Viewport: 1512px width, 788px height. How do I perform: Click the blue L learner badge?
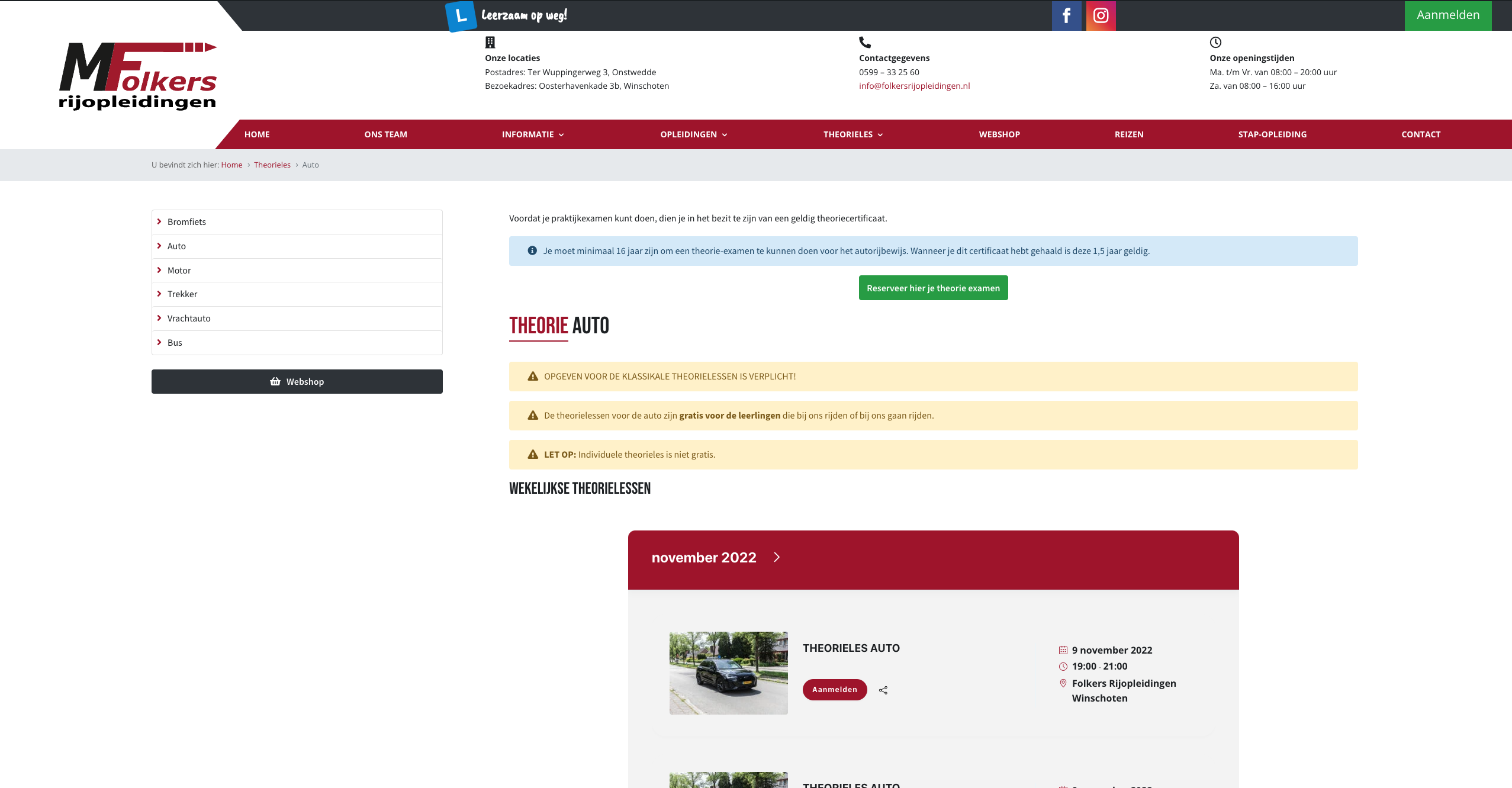tap(461, 16)
